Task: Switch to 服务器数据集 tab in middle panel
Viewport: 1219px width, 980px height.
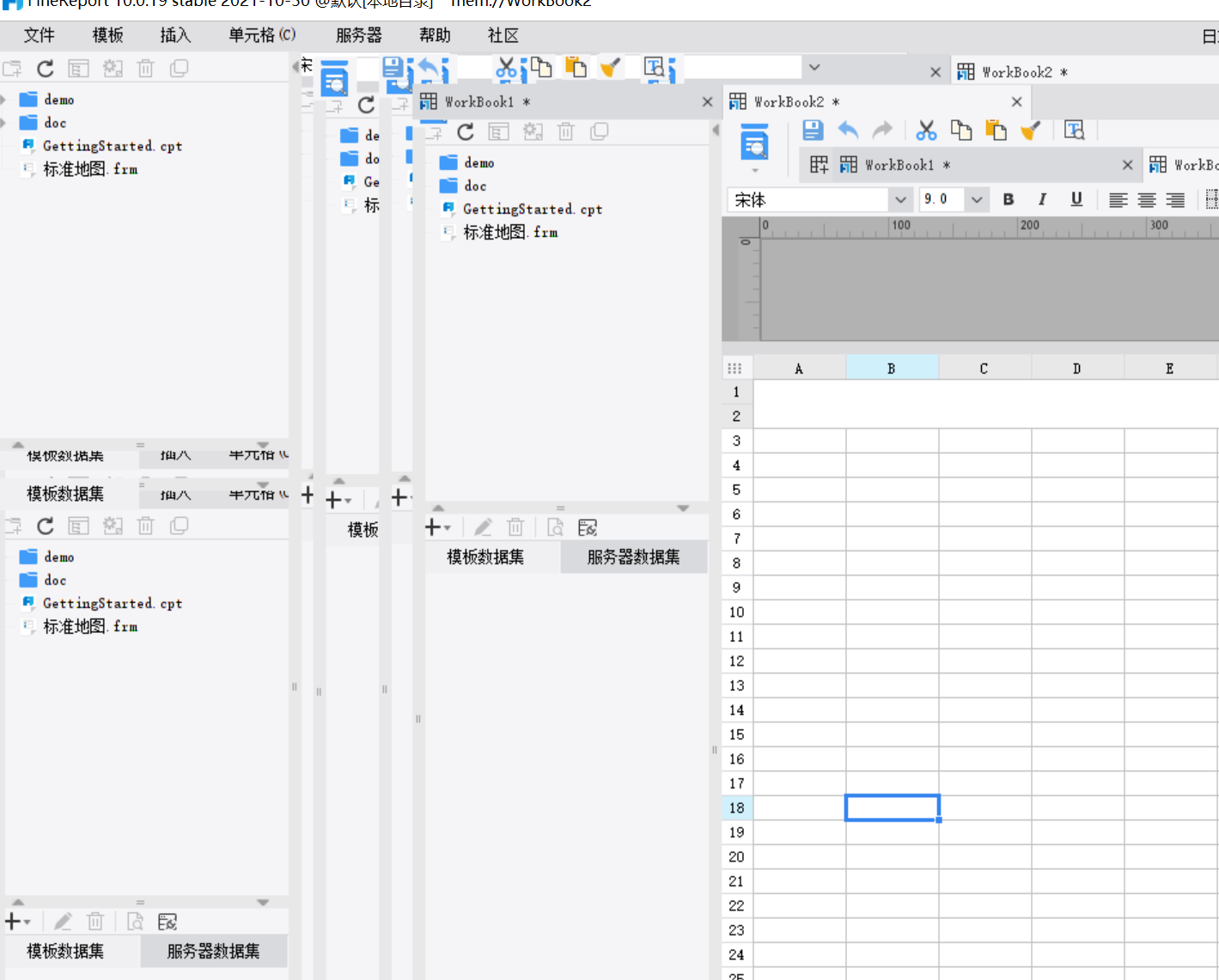Action: click(634, 557)
